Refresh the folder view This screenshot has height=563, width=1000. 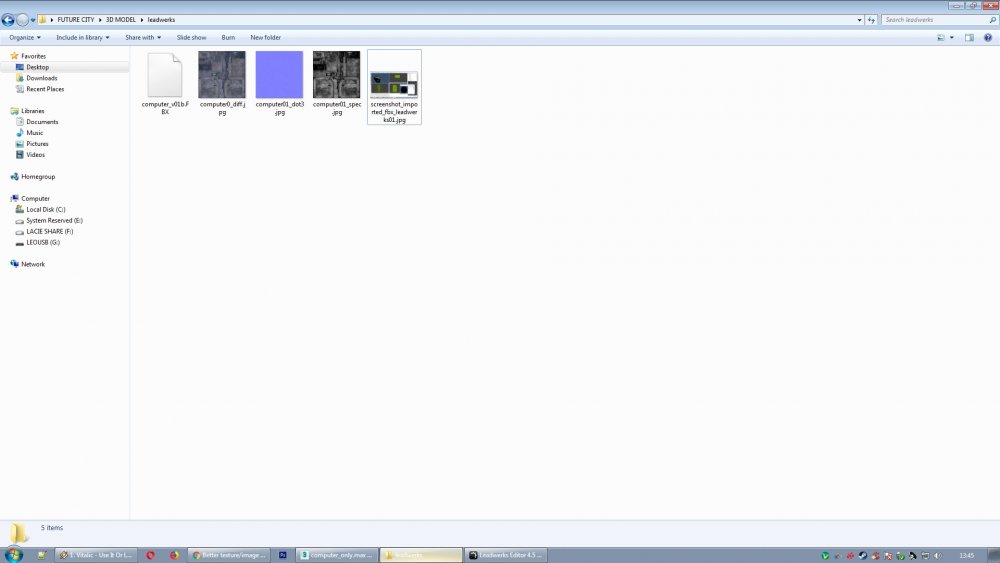click(871, 20)
